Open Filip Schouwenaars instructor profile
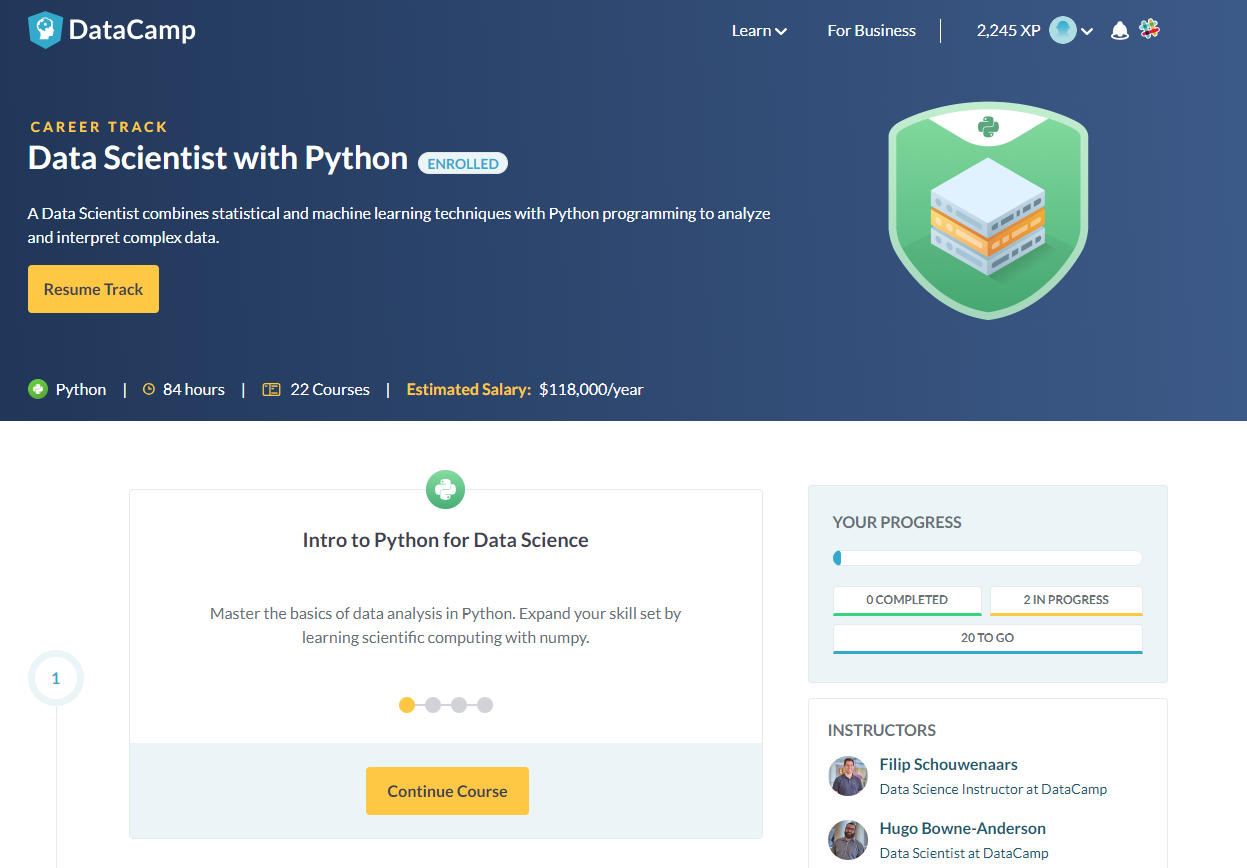 click(949, 764)
